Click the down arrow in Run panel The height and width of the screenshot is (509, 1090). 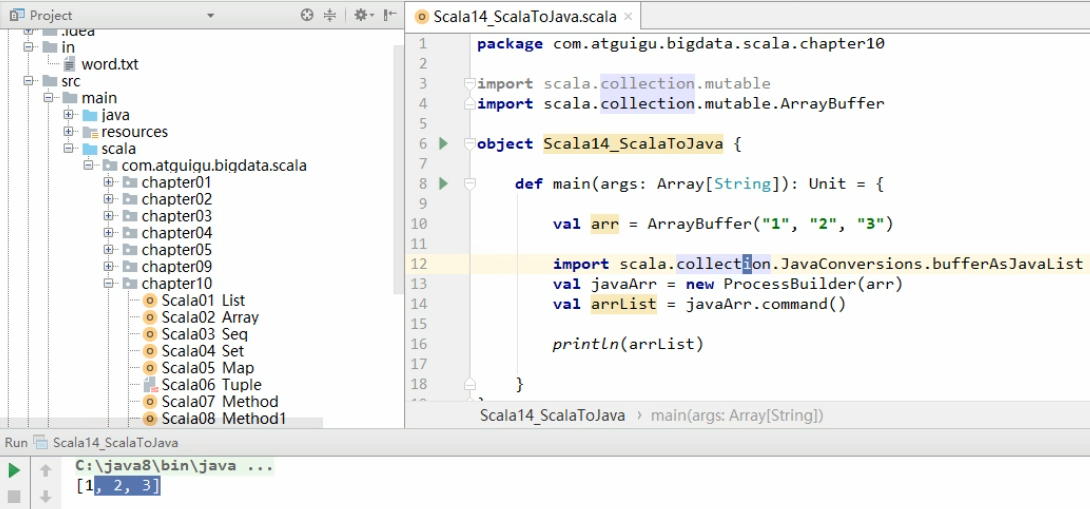(46, 496)
